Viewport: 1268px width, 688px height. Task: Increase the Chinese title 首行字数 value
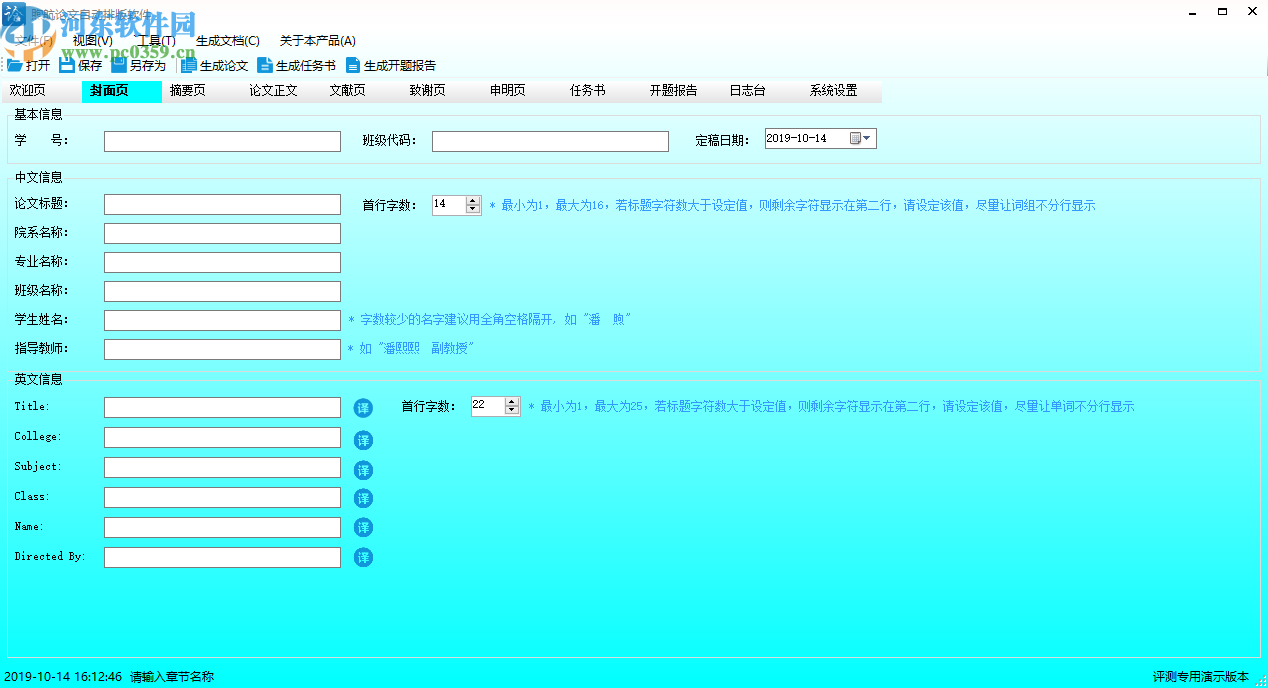(473, 200)
